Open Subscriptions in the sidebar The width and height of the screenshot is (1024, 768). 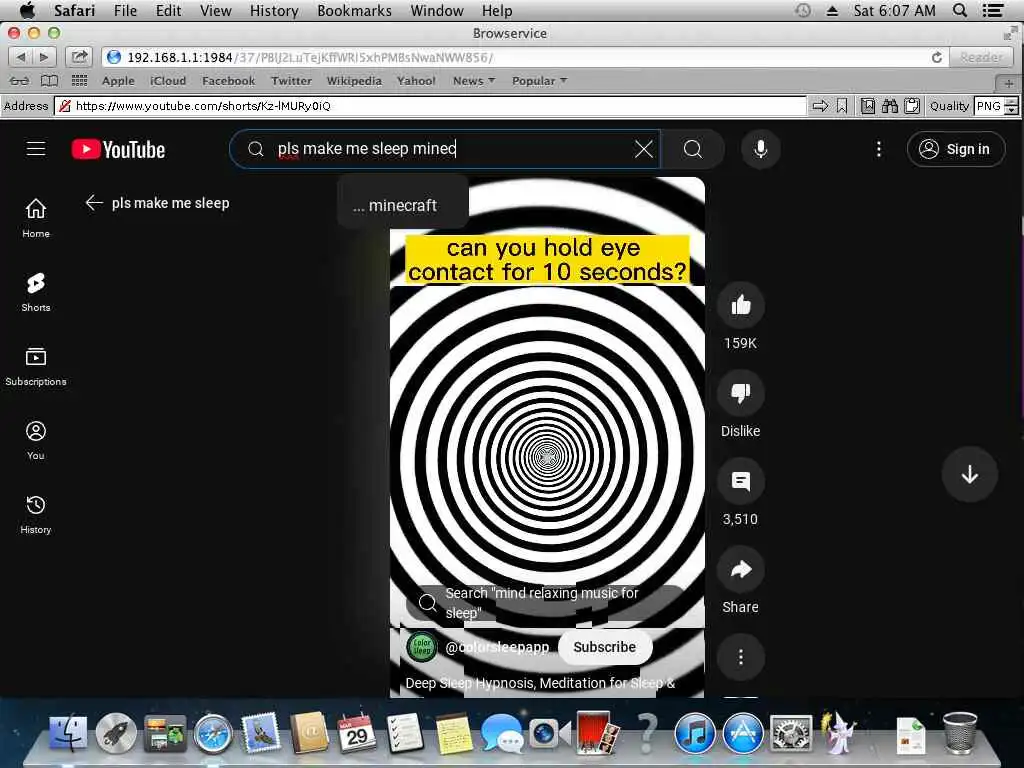pyautogui.click(x=36, y=366)
